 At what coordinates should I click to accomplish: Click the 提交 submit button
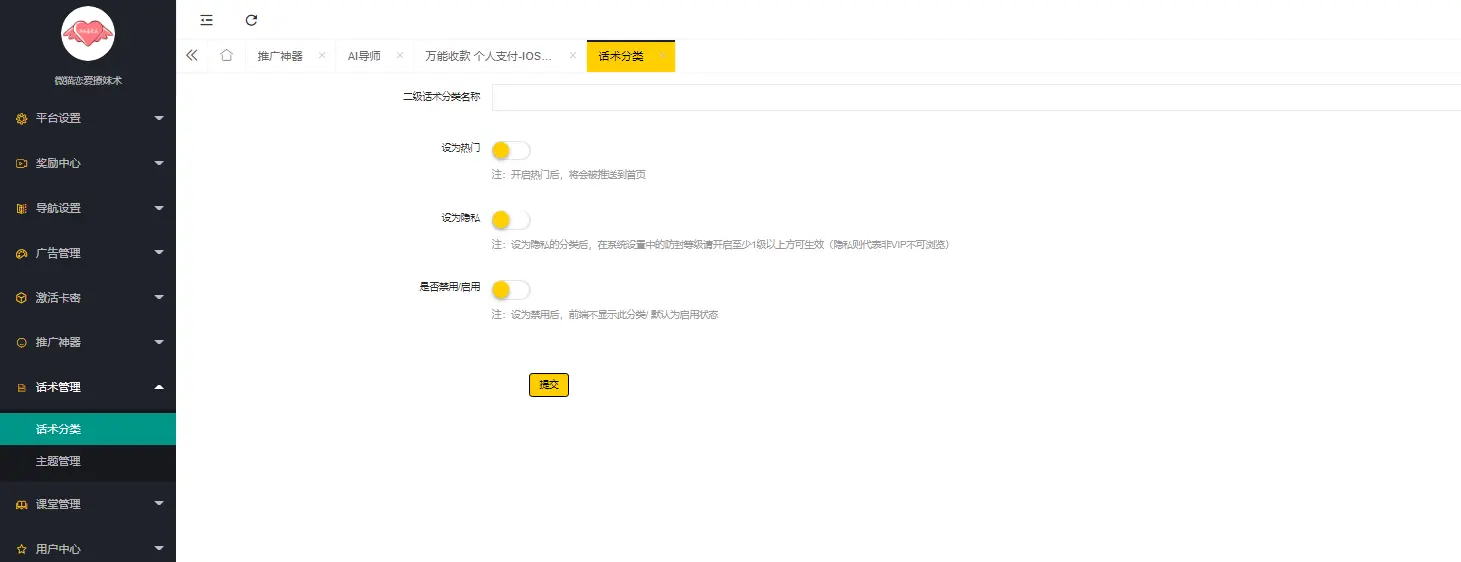point(549,385)
